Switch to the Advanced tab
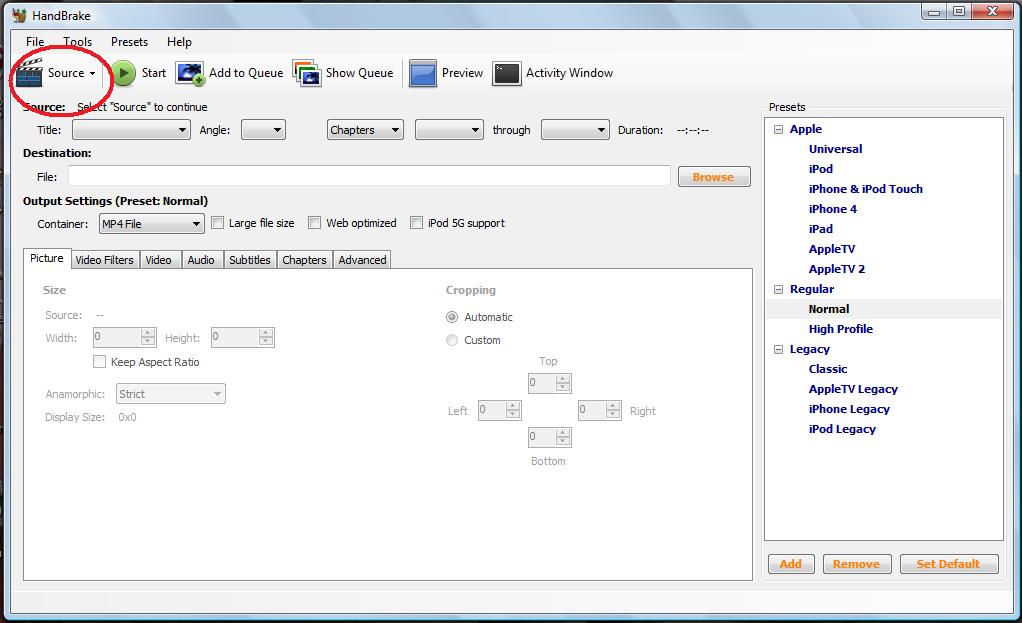 tap(362, 260)
